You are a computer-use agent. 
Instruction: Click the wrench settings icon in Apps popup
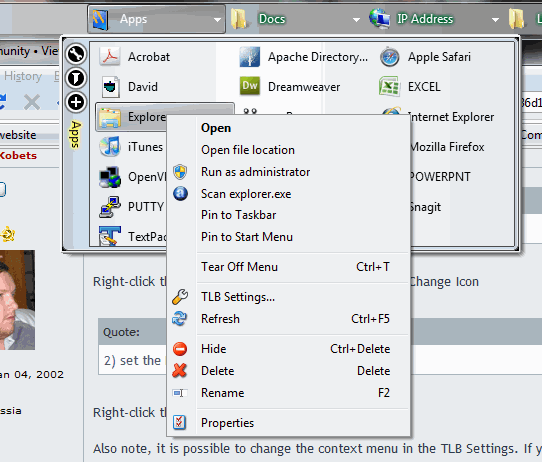point(76,54)
